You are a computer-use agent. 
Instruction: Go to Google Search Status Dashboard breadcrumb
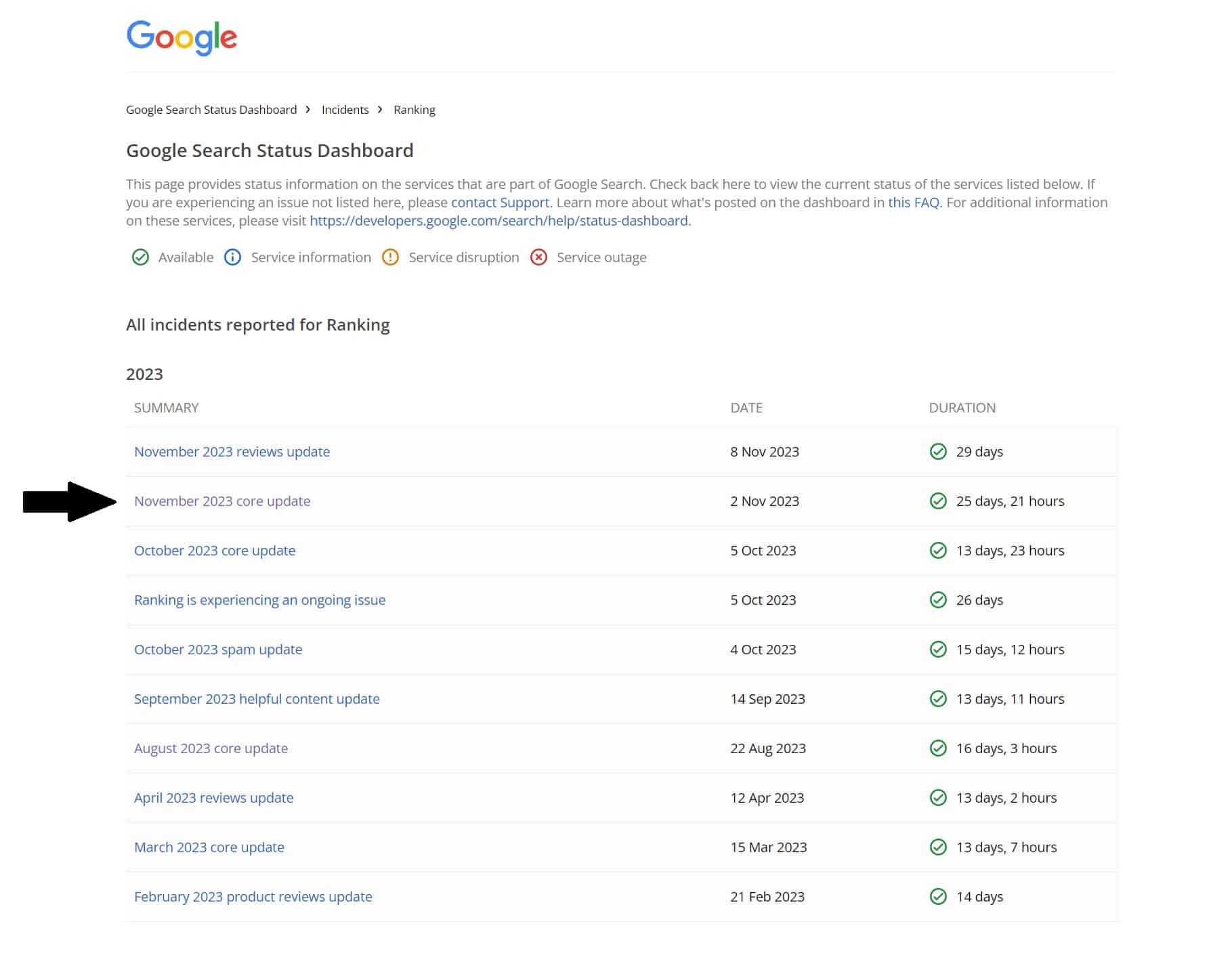(x=211, y=110)
